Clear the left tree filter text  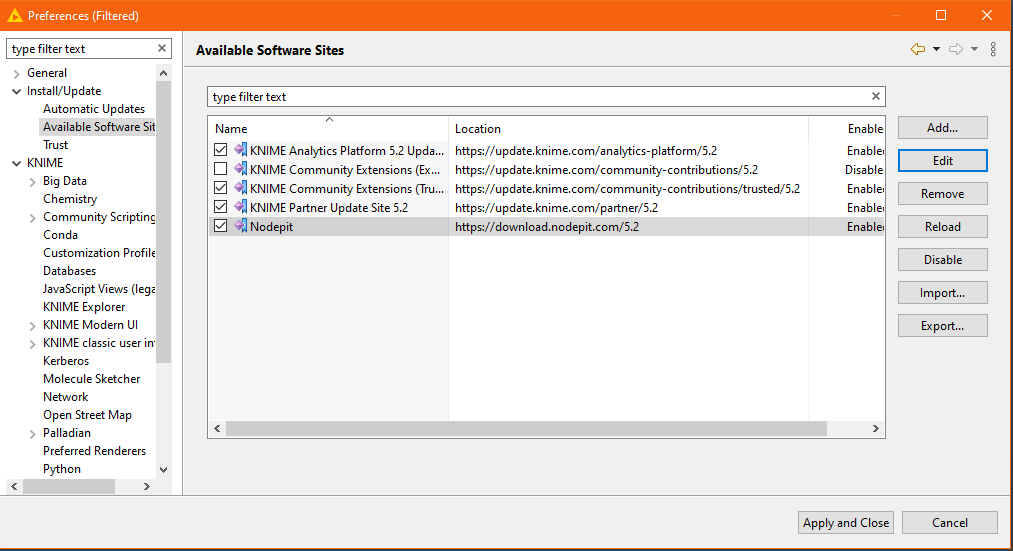coord(162,48)
